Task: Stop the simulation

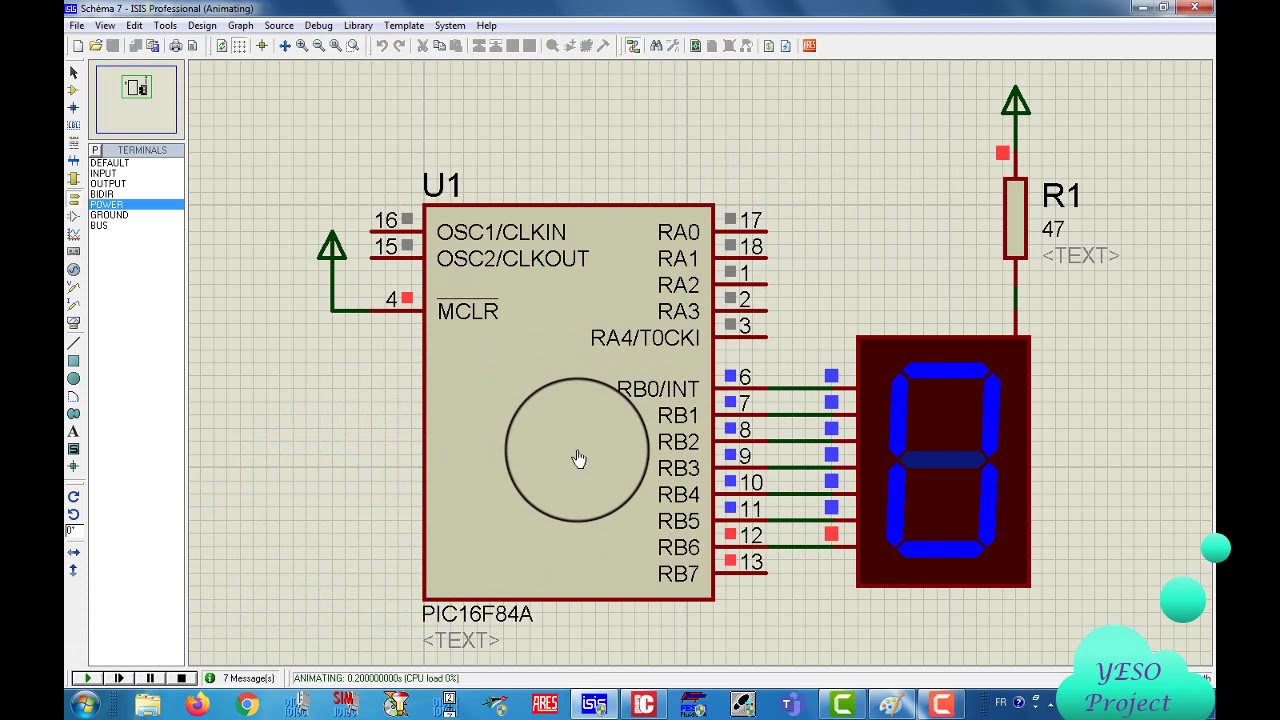Action: [181, 678]
